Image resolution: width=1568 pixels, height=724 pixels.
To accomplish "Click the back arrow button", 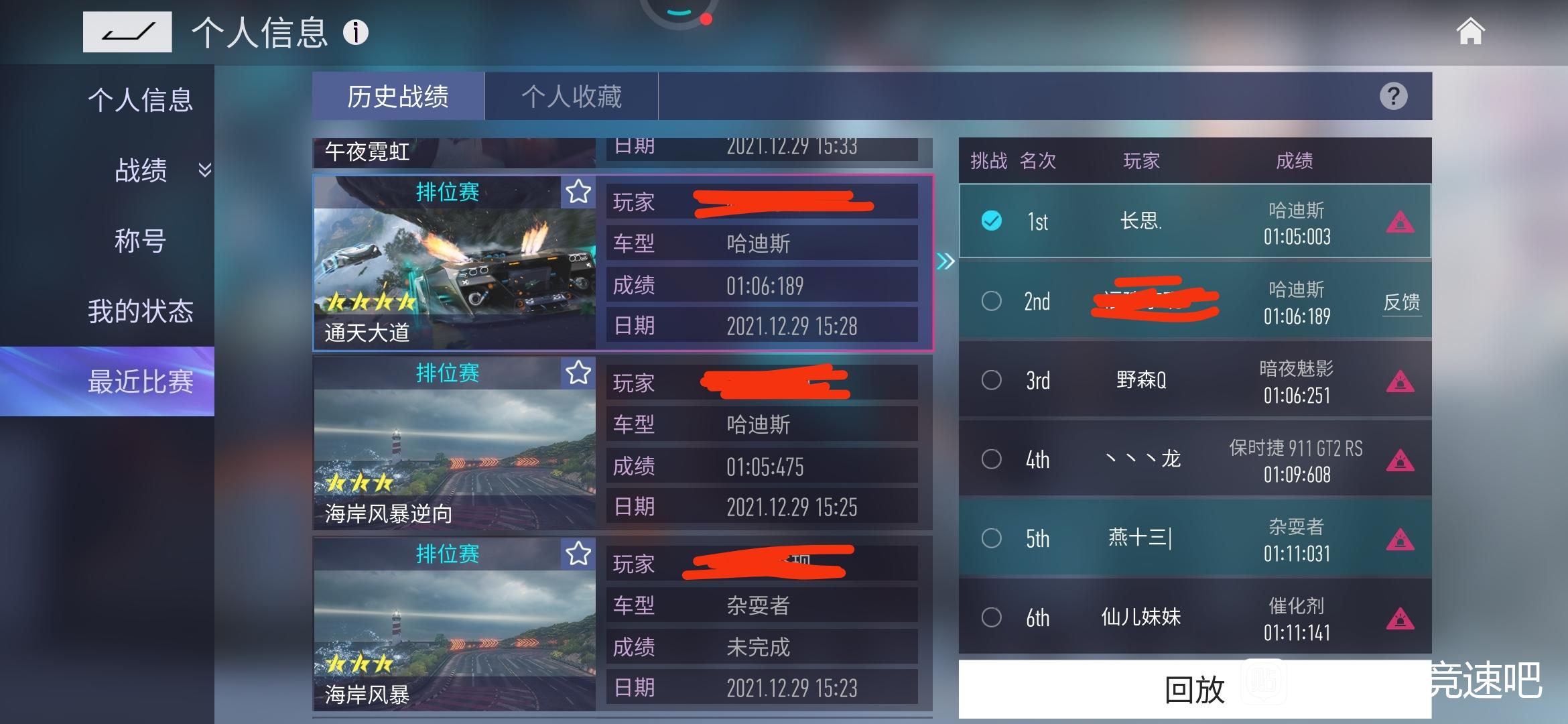I will point(127,32).
